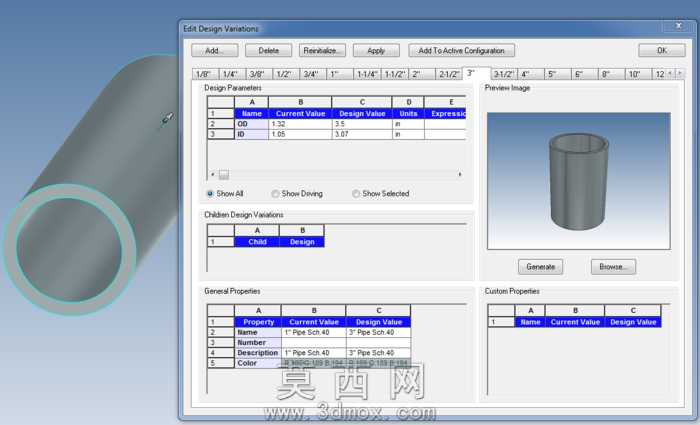Select the OD parameter name cell
The height and width of the screenshot is (425, 700).
(x=251, y=124)
